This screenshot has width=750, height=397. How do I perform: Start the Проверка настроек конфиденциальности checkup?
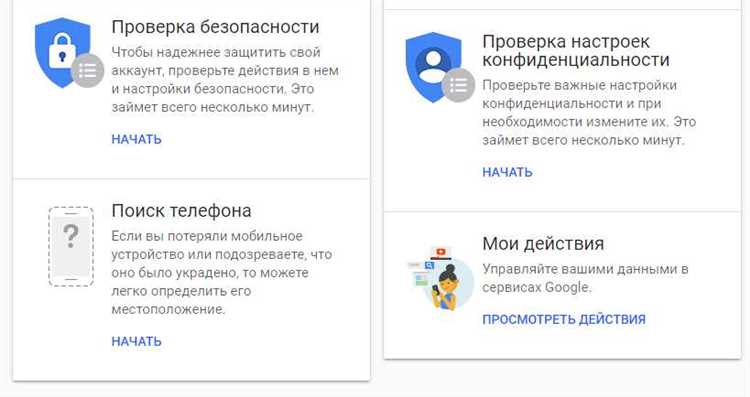(507, 172)
